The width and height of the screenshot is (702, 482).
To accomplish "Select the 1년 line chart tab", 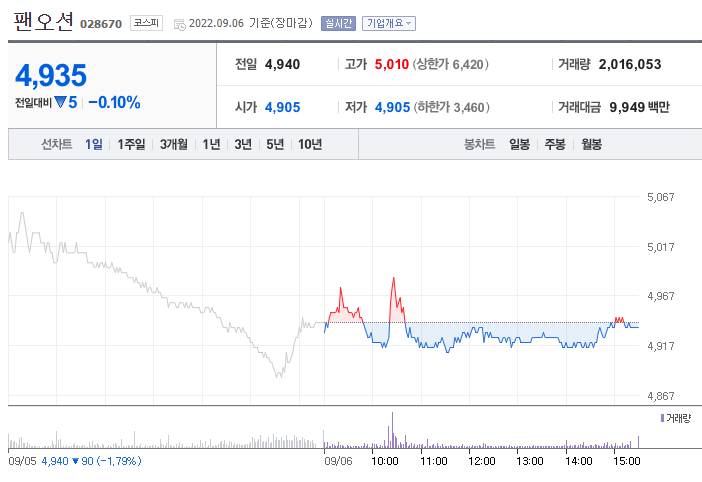I will (211, 144).
